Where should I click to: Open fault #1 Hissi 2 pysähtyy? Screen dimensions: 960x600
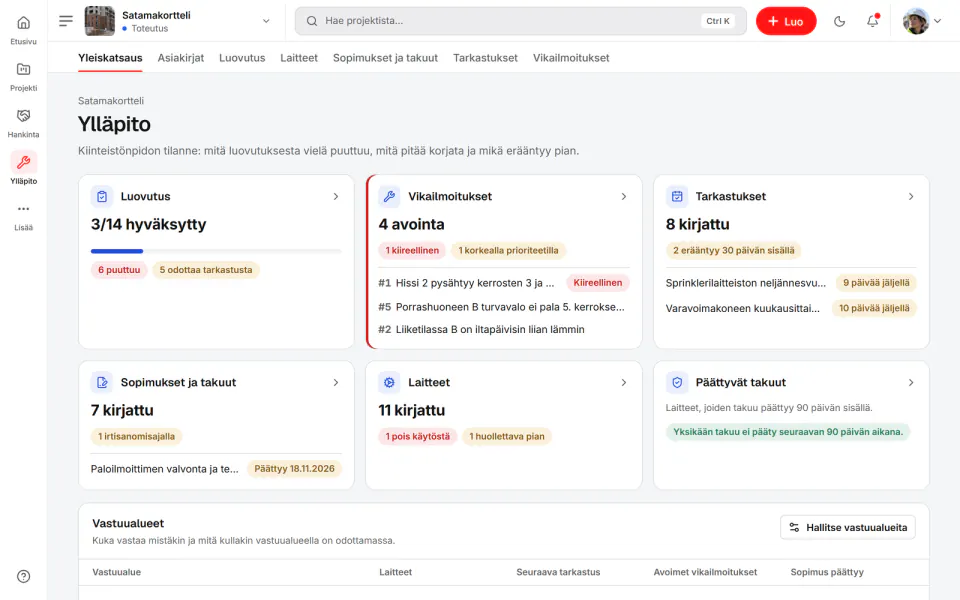pos(504,283)
